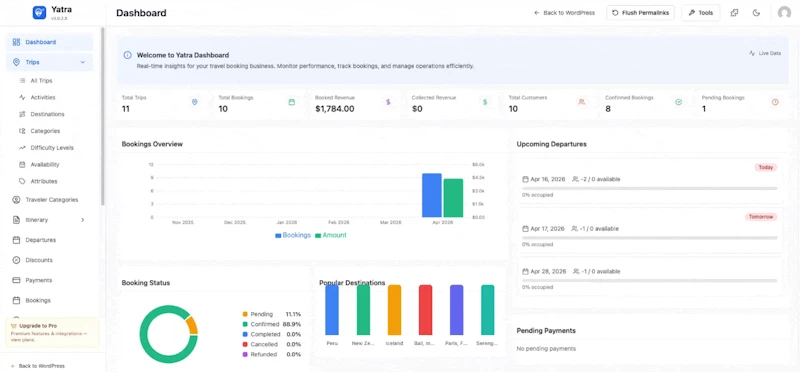Screen dimensions: 800x372
Task: Toggle the Amount legend entry
Action: pyautogui.click(x=331, y=235)
